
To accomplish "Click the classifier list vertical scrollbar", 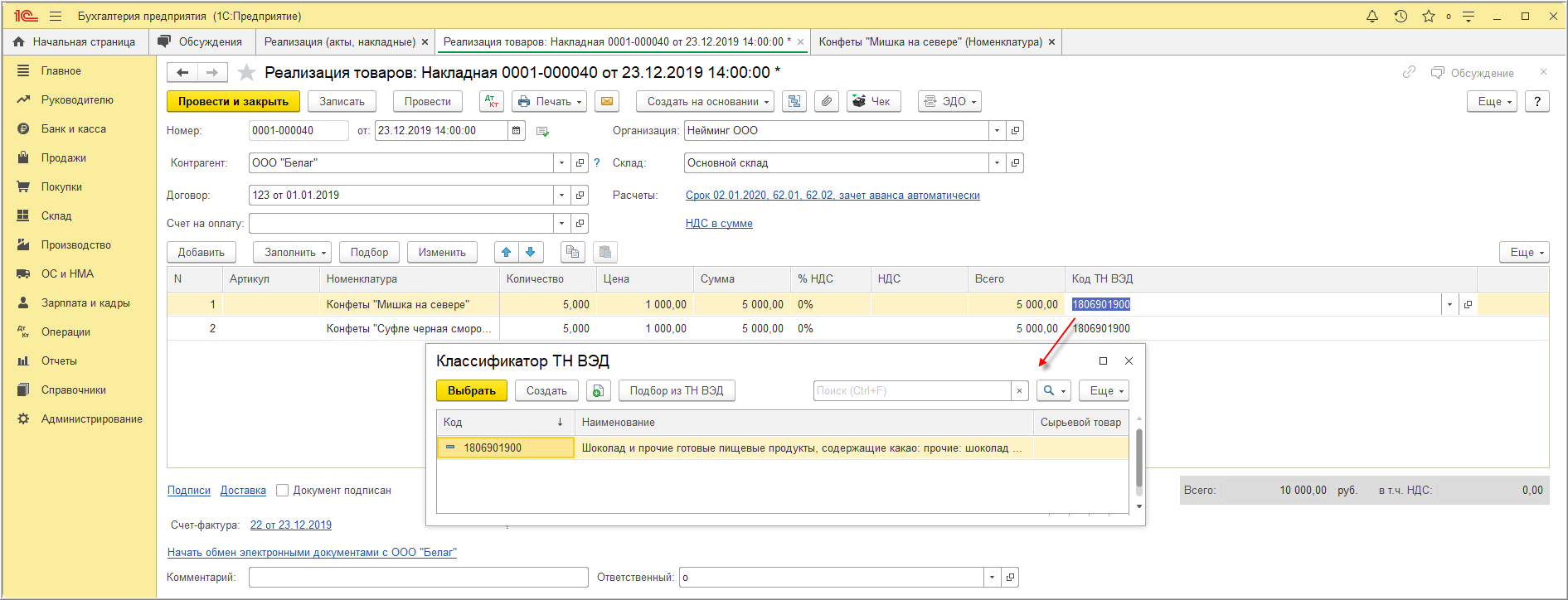I will coord(1138,457).
